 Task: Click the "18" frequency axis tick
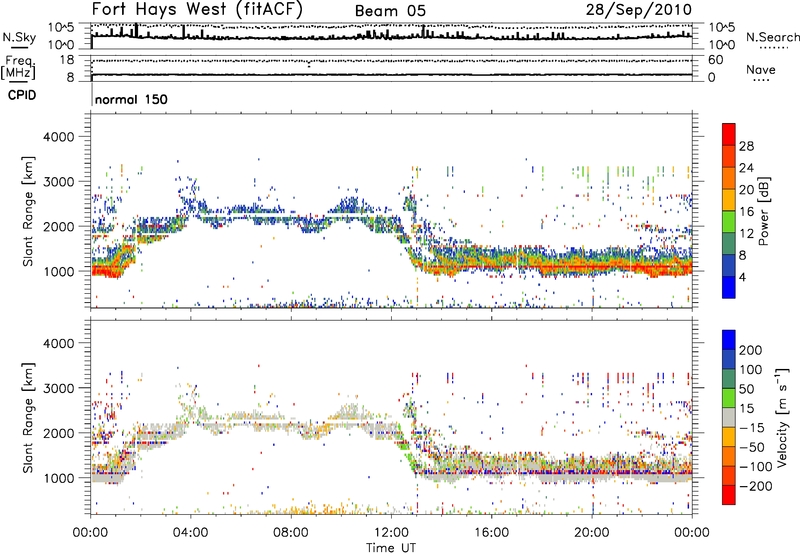pos(66,60)
